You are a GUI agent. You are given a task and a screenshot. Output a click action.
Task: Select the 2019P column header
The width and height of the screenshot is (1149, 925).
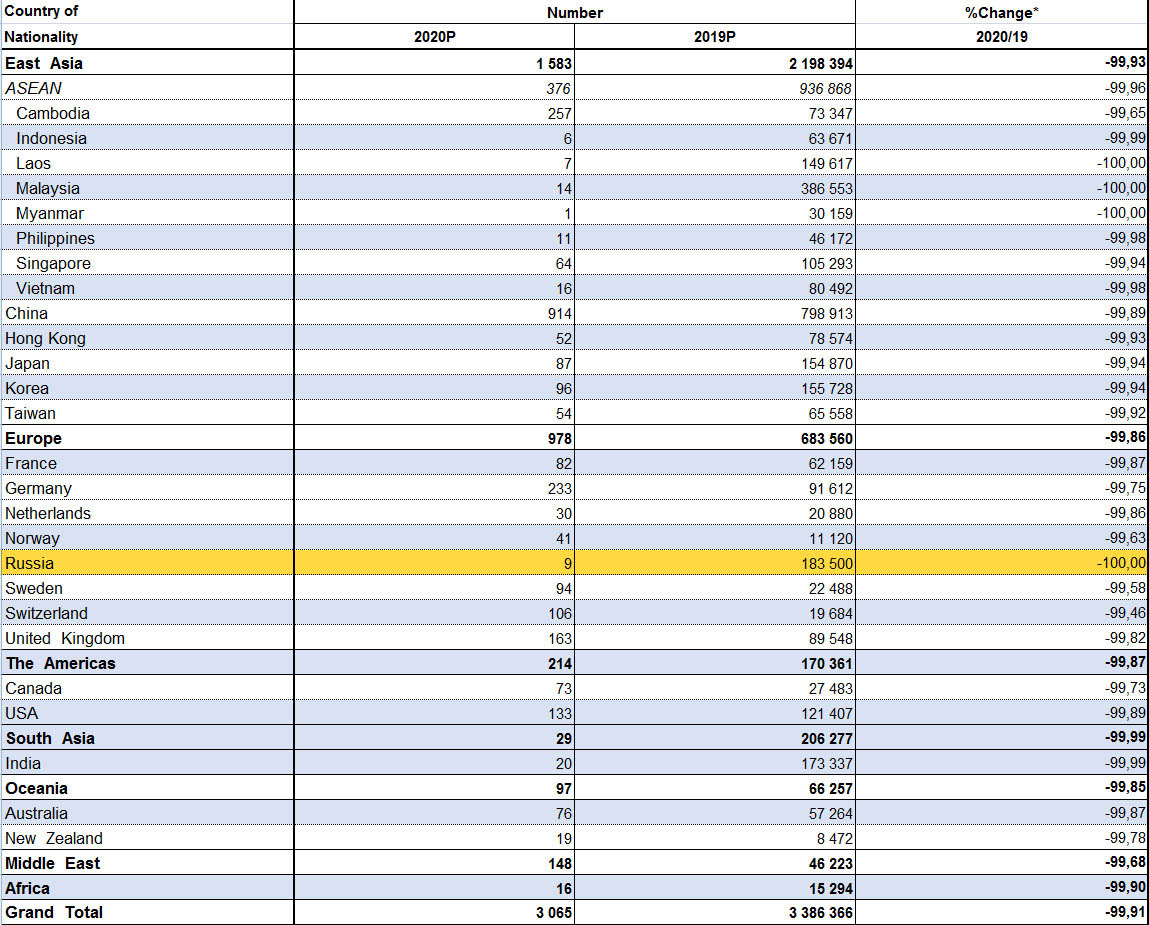pos(714,37)
